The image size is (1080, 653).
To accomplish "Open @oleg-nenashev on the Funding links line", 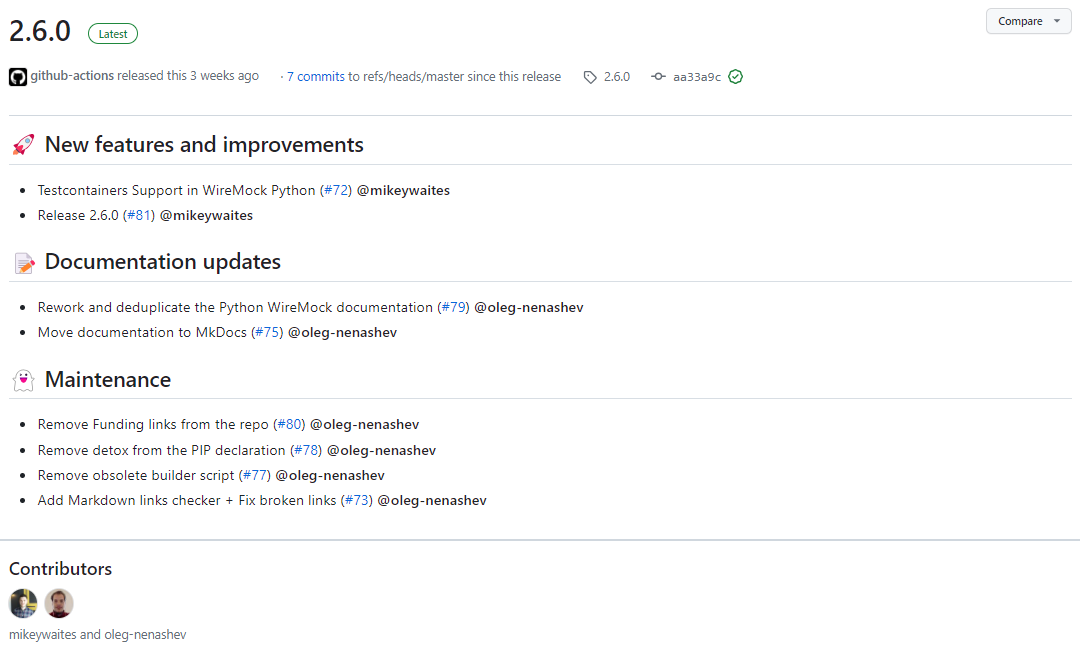I will (364, 424).
